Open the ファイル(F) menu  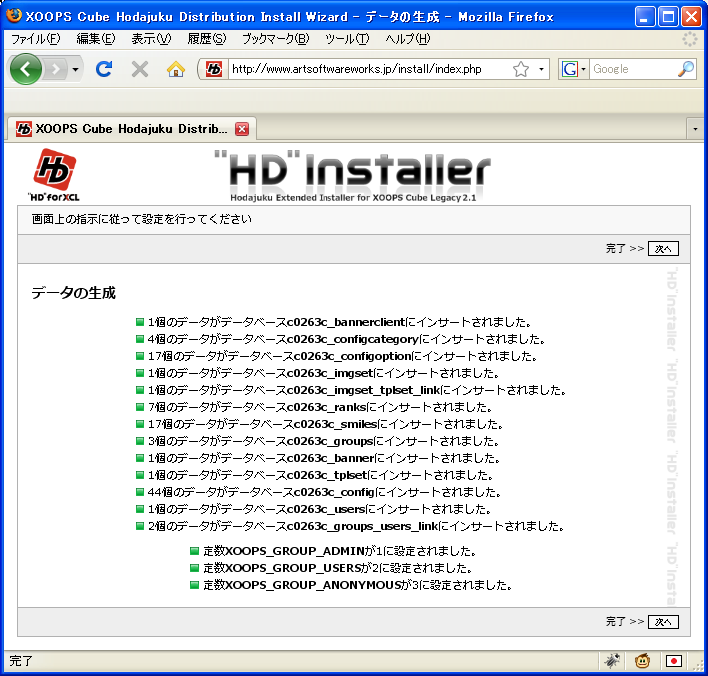(35, 39)
